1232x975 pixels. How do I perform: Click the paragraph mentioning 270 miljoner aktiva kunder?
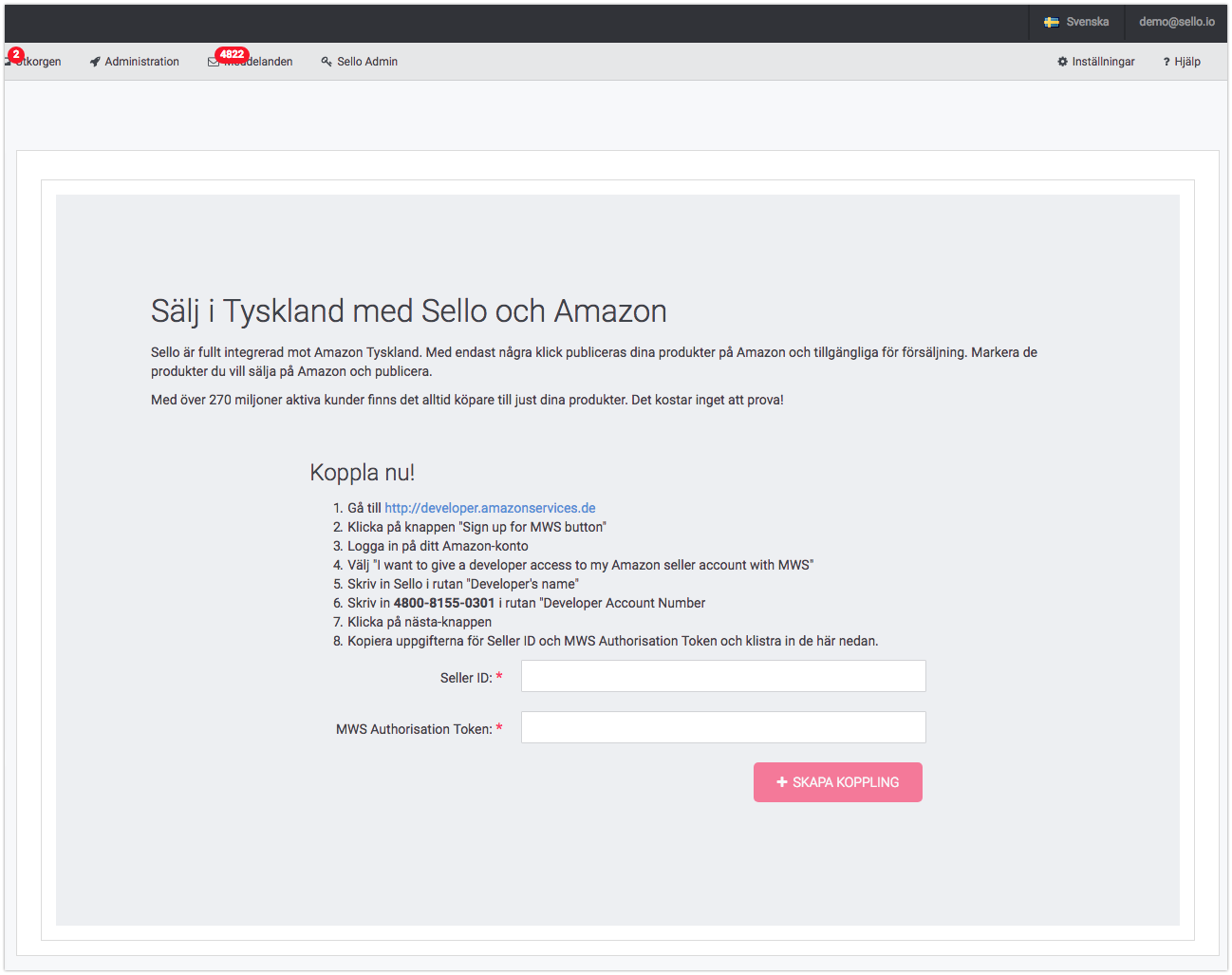pos(467,400)
